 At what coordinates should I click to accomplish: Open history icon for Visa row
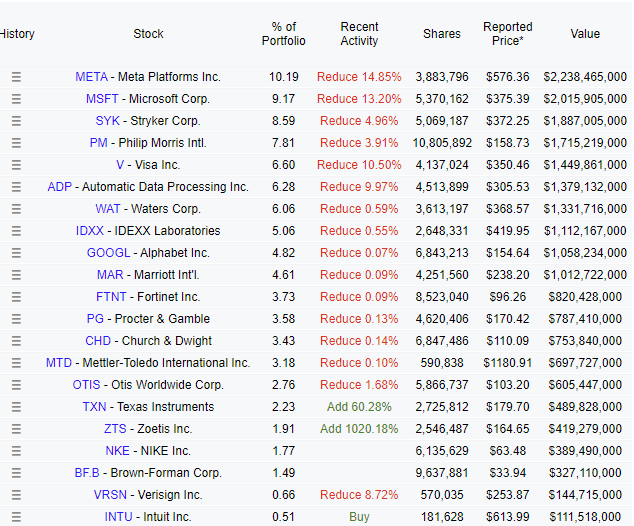(x=16, y=165)
